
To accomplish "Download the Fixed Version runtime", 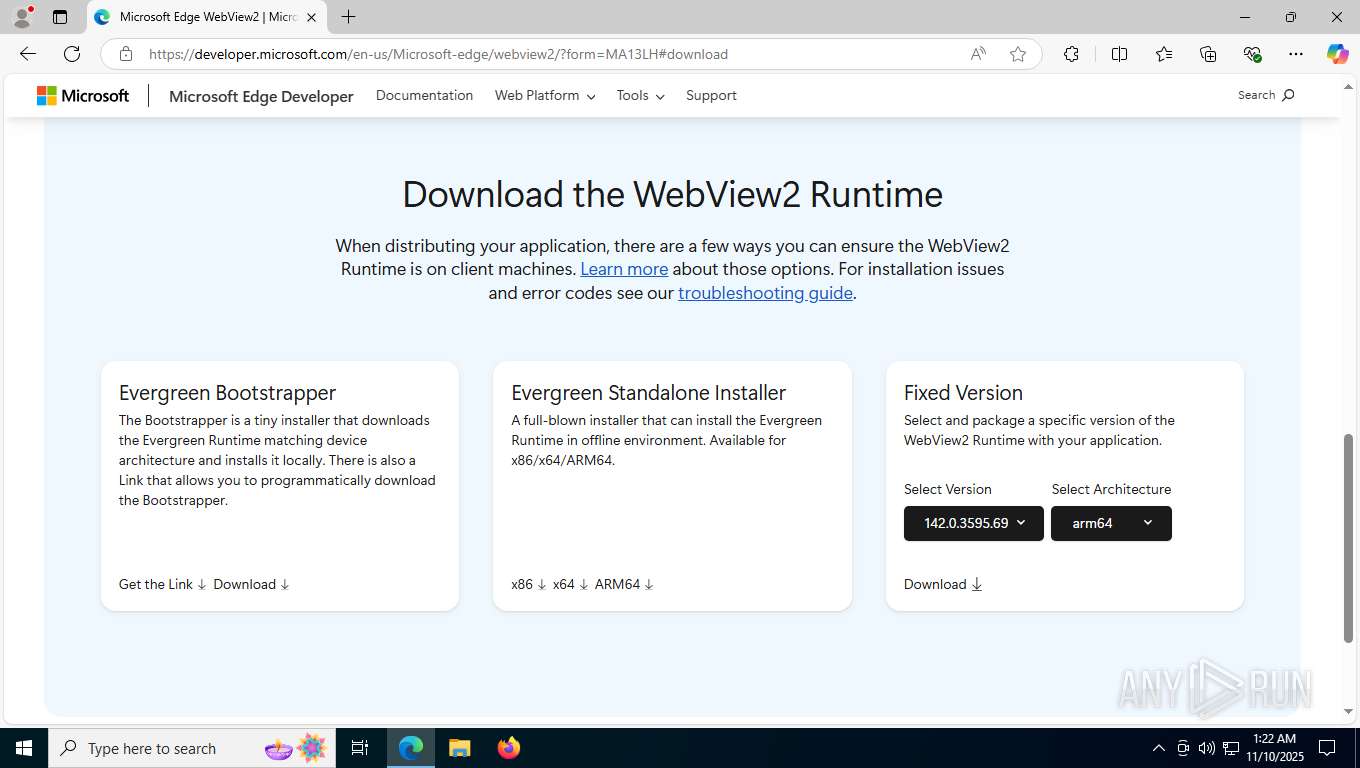I will 943,584.
